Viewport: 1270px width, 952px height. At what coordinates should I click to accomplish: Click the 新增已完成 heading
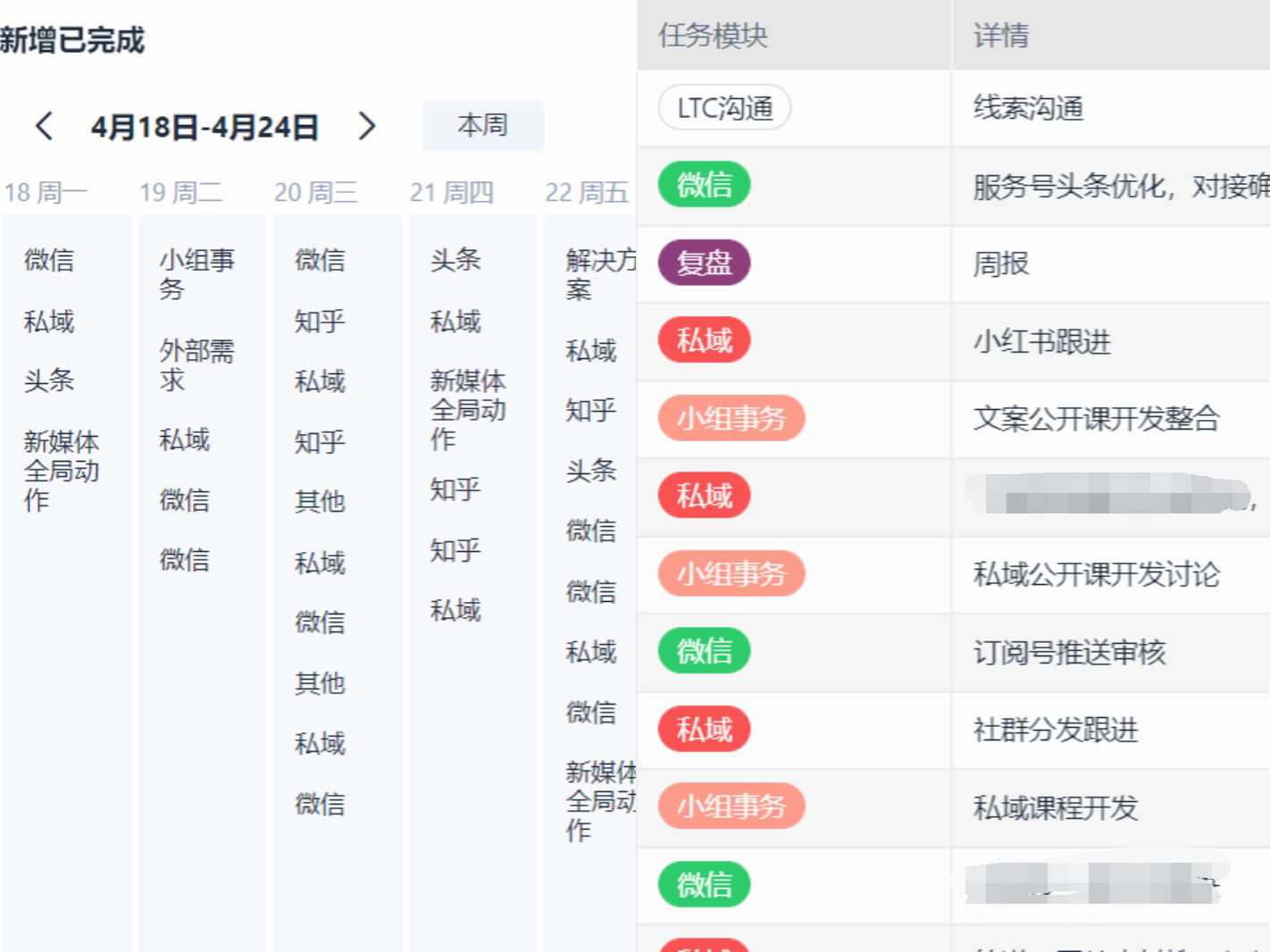[71, 40]
